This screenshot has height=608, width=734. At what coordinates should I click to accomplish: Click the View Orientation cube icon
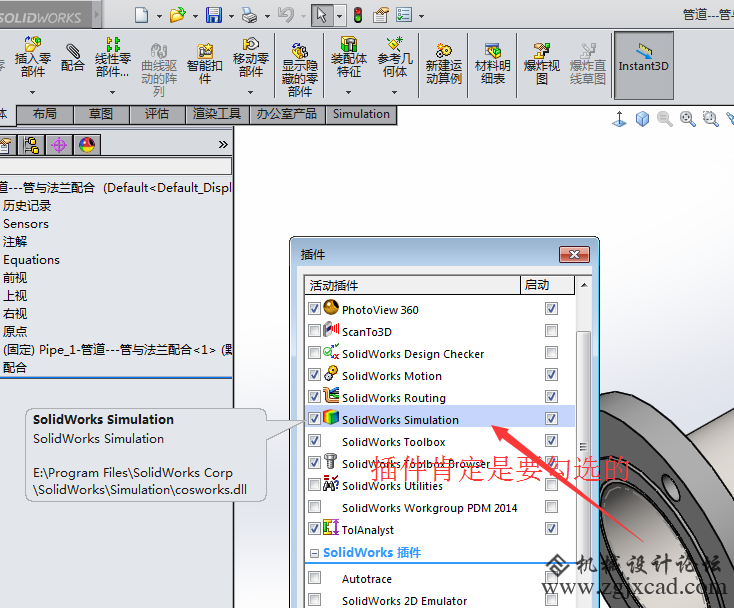click(642, 119)
